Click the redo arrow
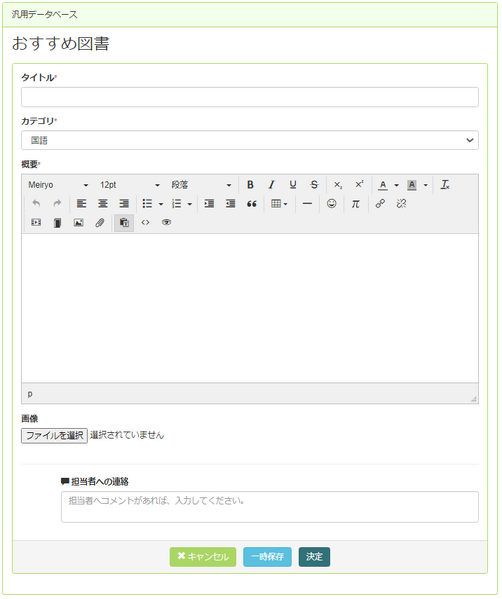This screenshot has width=502, height=599. (x=57, y=204)
